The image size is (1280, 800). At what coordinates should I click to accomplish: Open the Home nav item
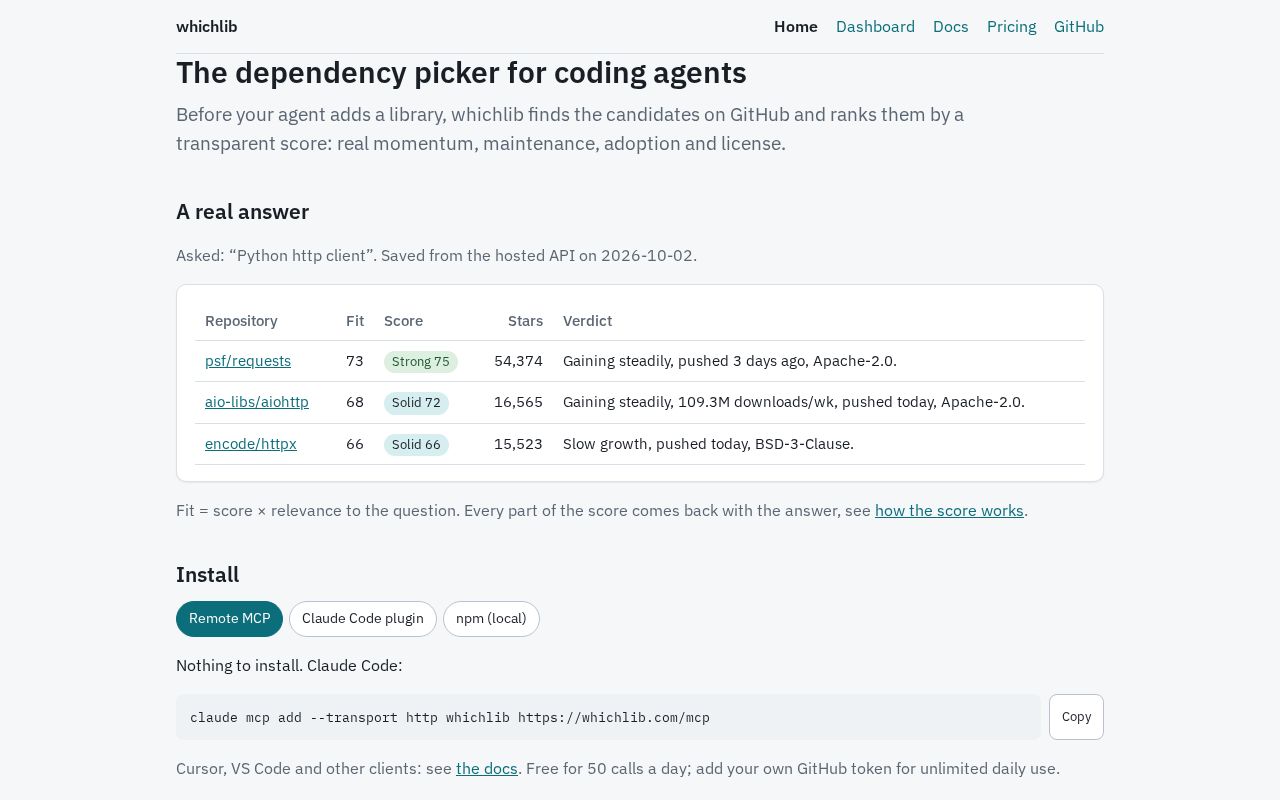click(x=796, y=27)
